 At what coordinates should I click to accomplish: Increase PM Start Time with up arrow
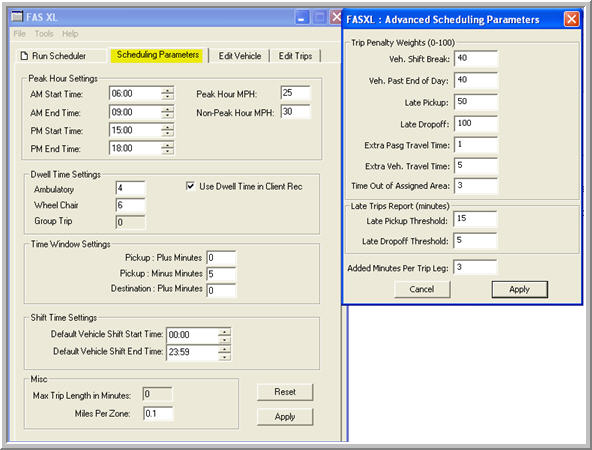(x=167, y=127)
